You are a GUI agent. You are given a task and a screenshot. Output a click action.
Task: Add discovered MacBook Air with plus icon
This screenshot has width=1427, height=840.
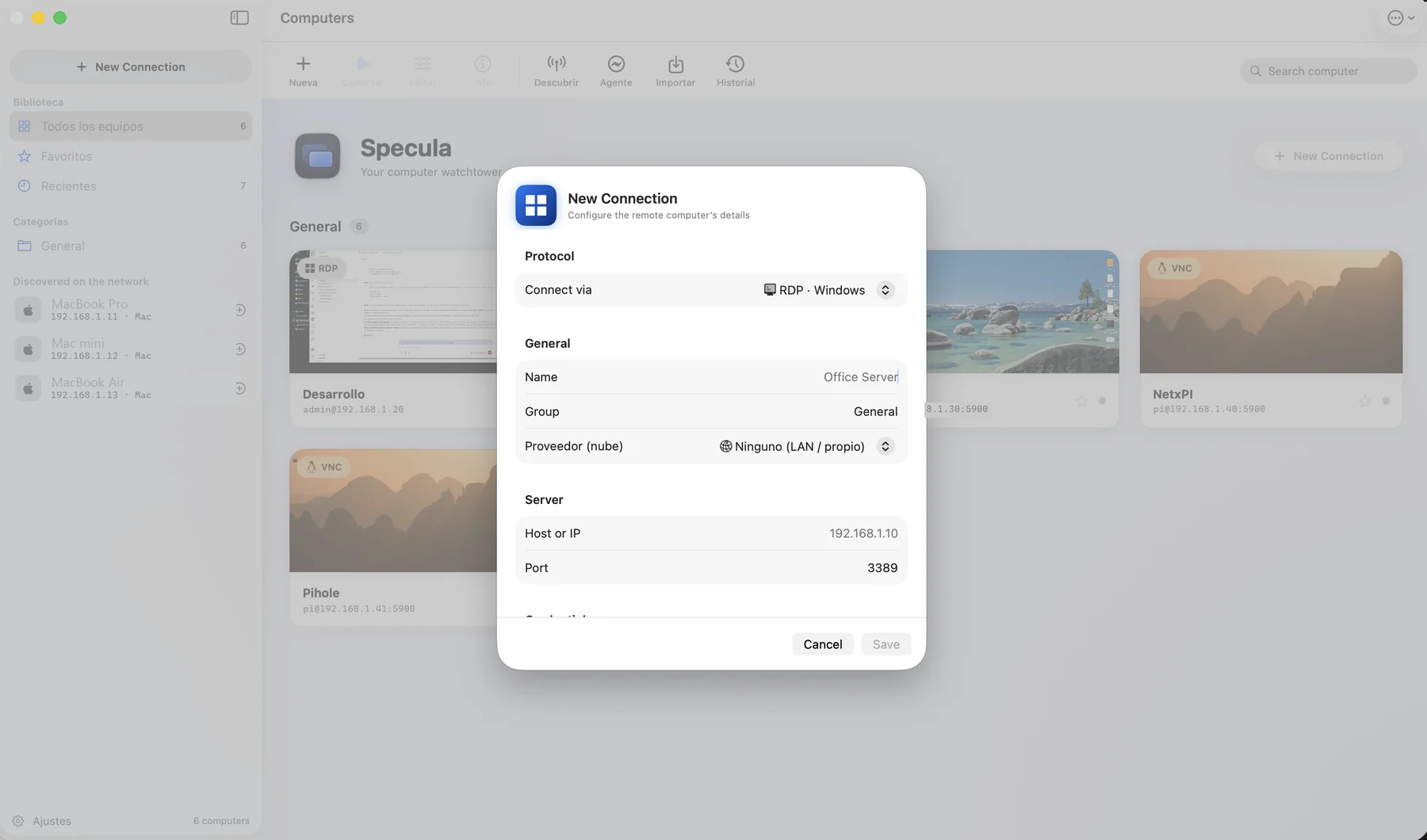coord(240,388)
